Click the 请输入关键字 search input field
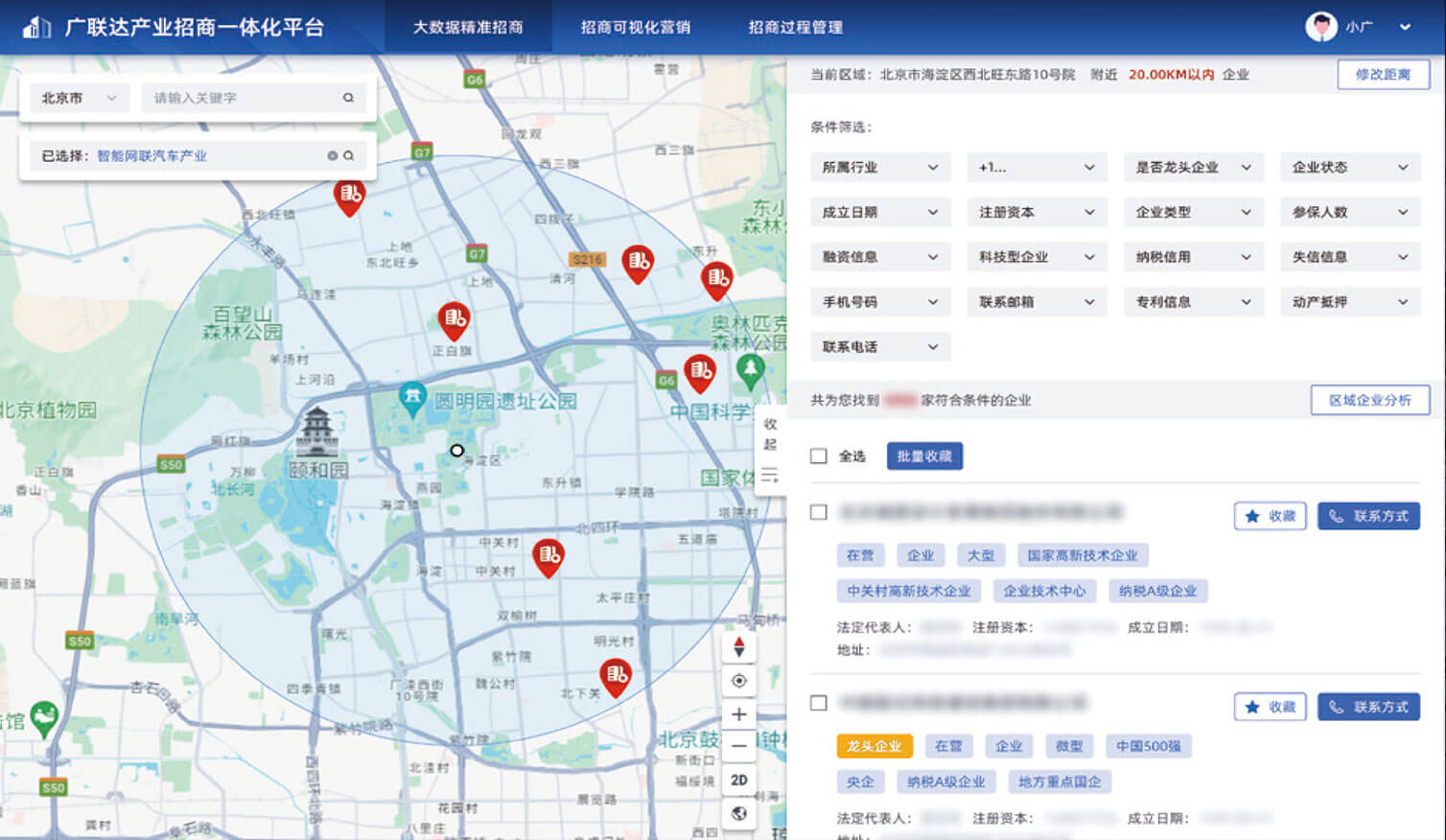The height and width of the screenshot is (840, 1446). pyautogui.click(x=240, y=98)
